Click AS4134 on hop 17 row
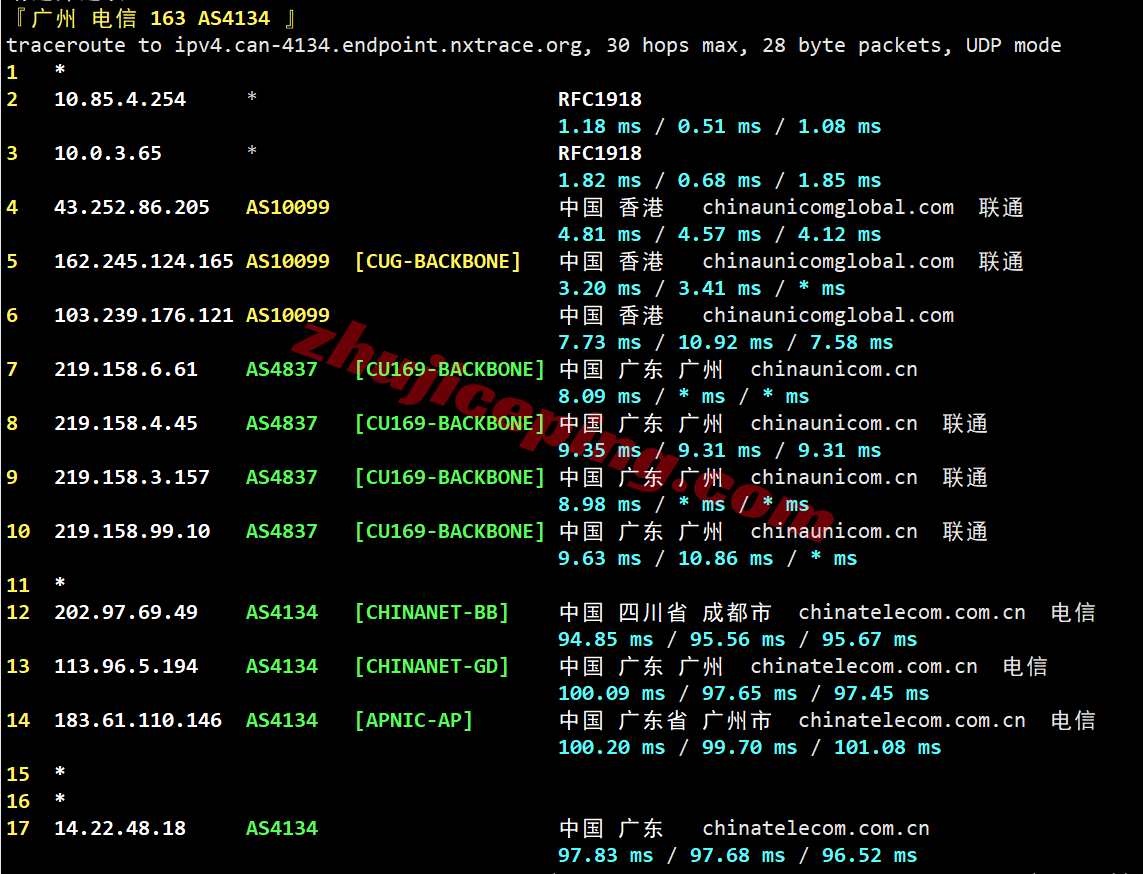Image resolution: width=1143 pixels, height=874 pixels. pyautogui.click(x=281, y=827)
